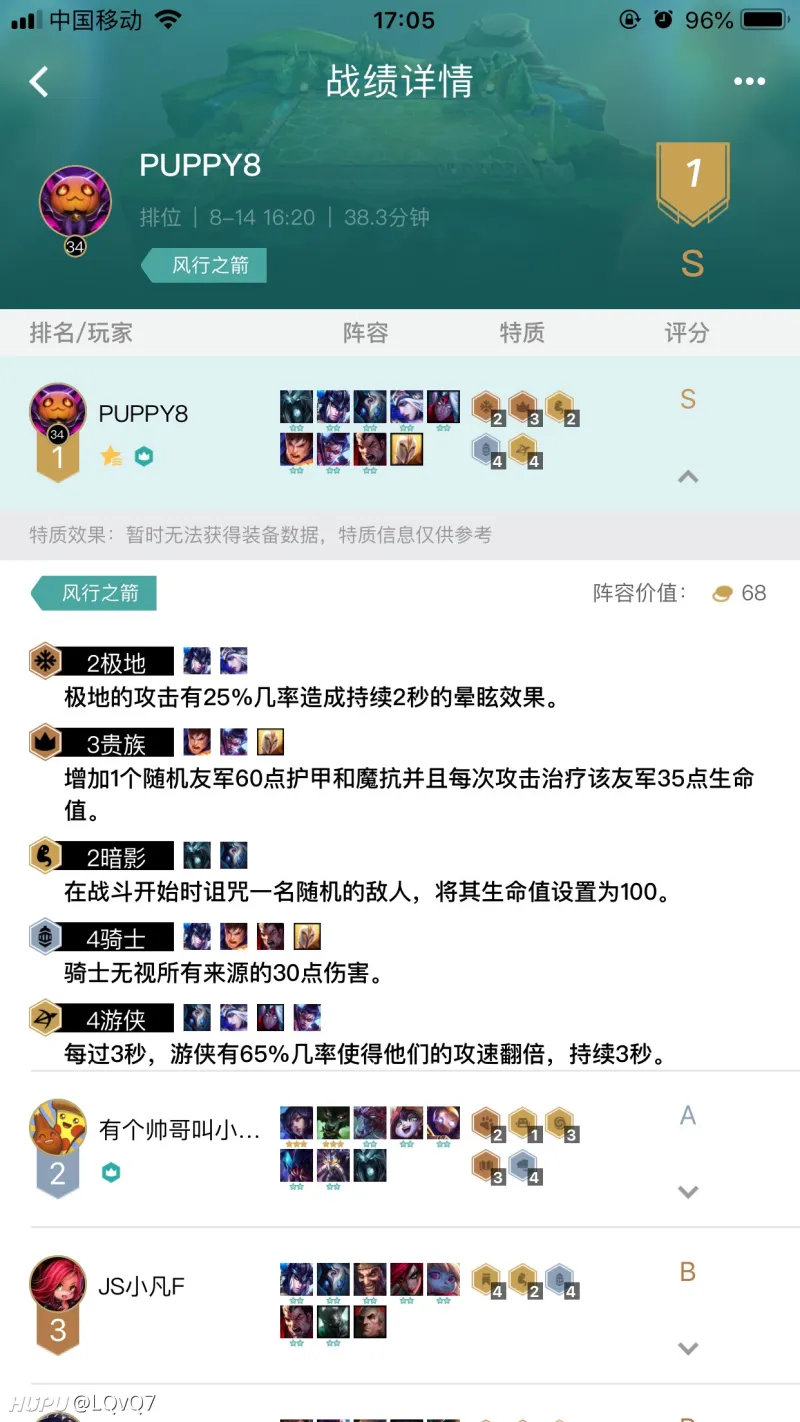Tap the 游侠 ranger trait icon
800x1422 pixels.
pos(45,1018)
